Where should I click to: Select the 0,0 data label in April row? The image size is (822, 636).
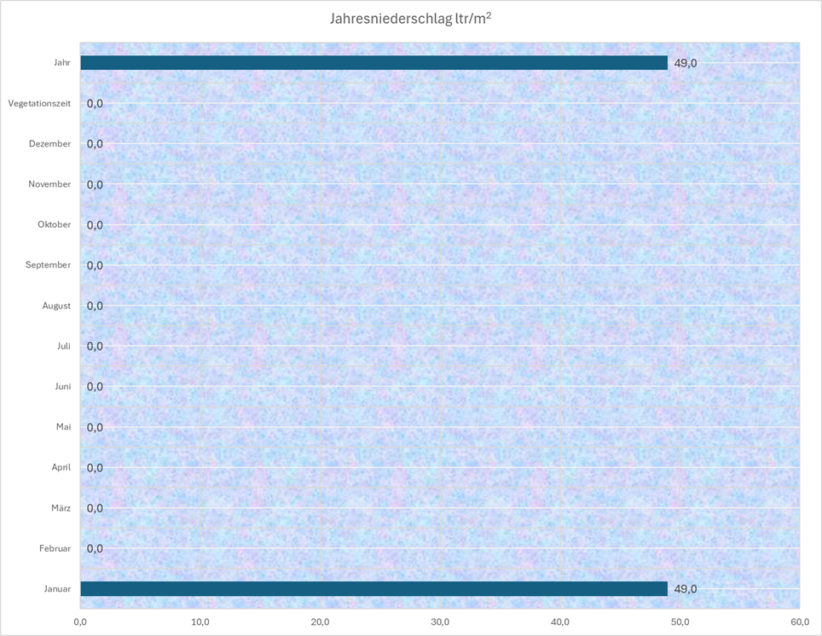[95, 468]
